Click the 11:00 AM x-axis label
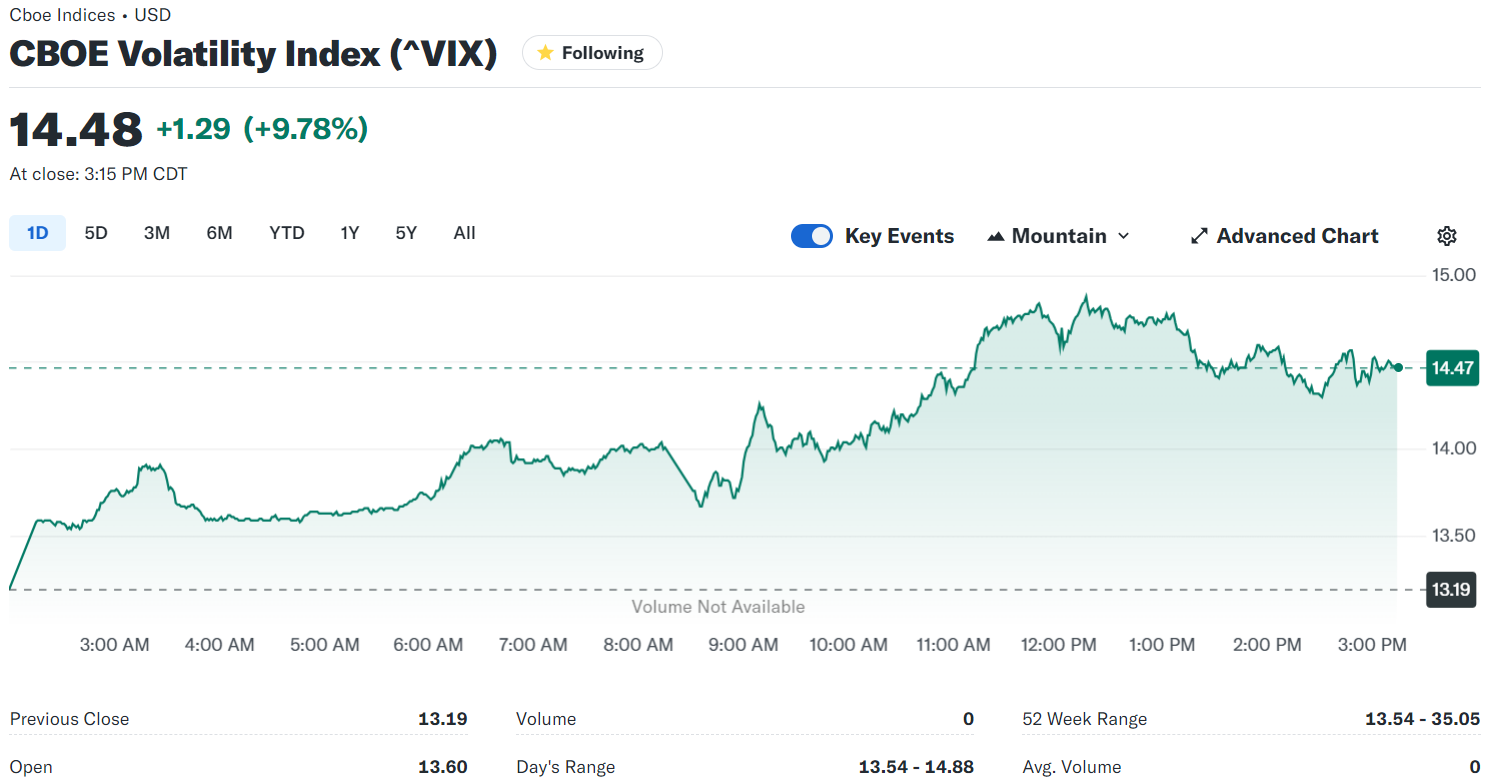Image resolution: width=1487 pixels, height=783 pixels. pyautogui.click(x=953, y=645)
